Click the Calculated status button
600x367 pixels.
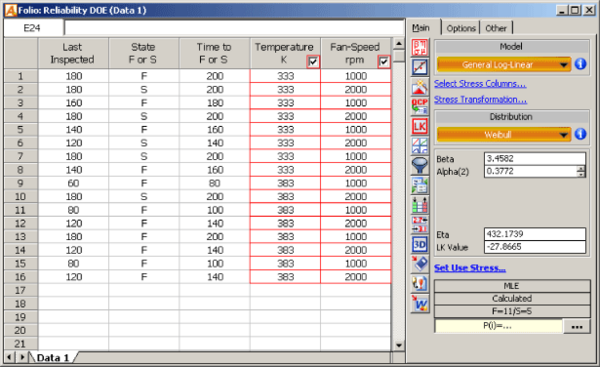512,298
